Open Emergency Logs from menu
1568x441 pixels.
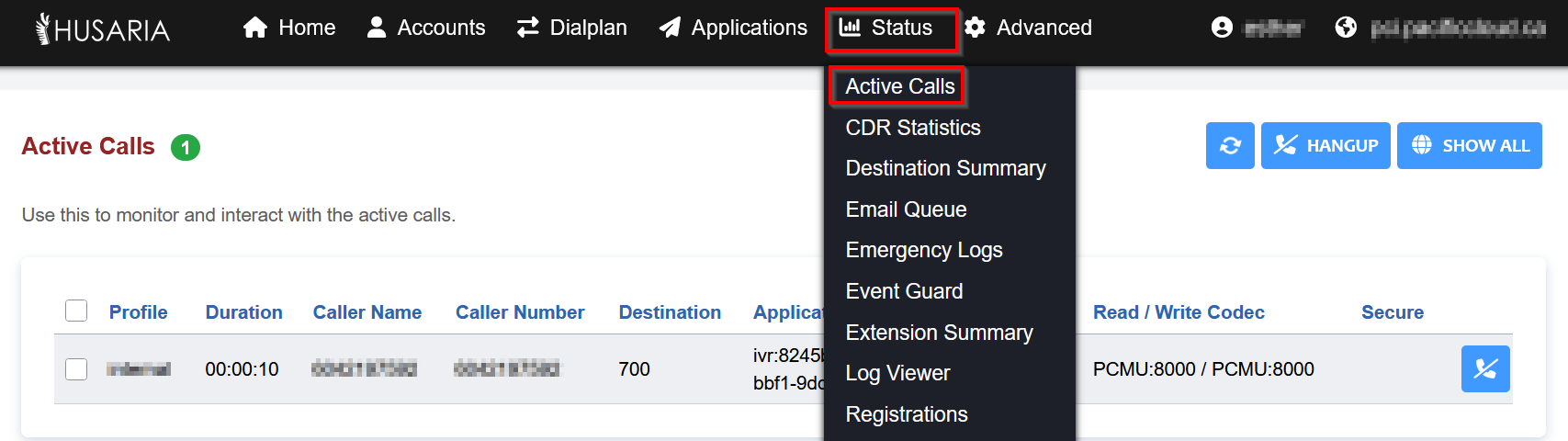coord(924,250)
